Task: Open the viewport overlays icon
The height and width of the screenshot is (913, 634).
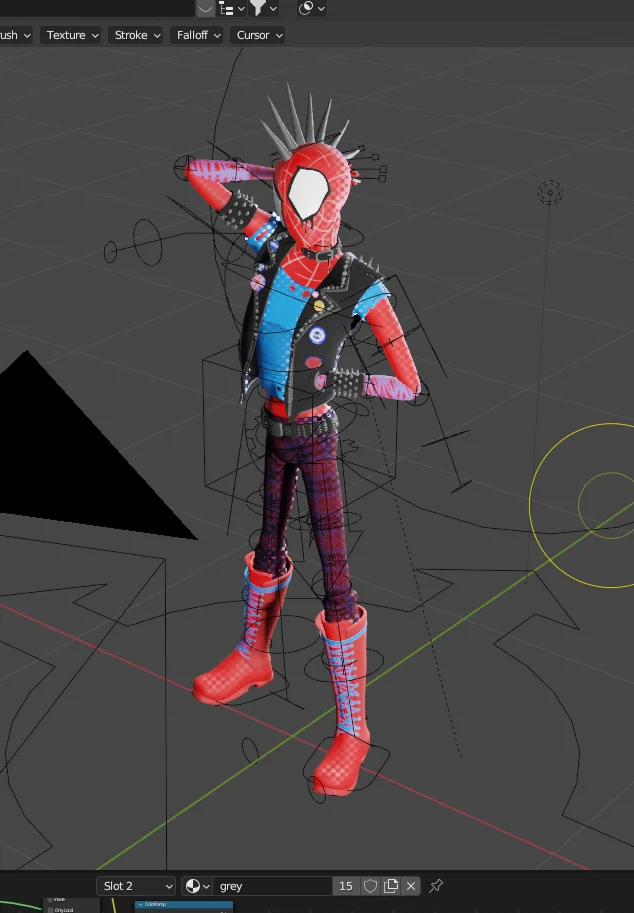Action: [306, 8]
